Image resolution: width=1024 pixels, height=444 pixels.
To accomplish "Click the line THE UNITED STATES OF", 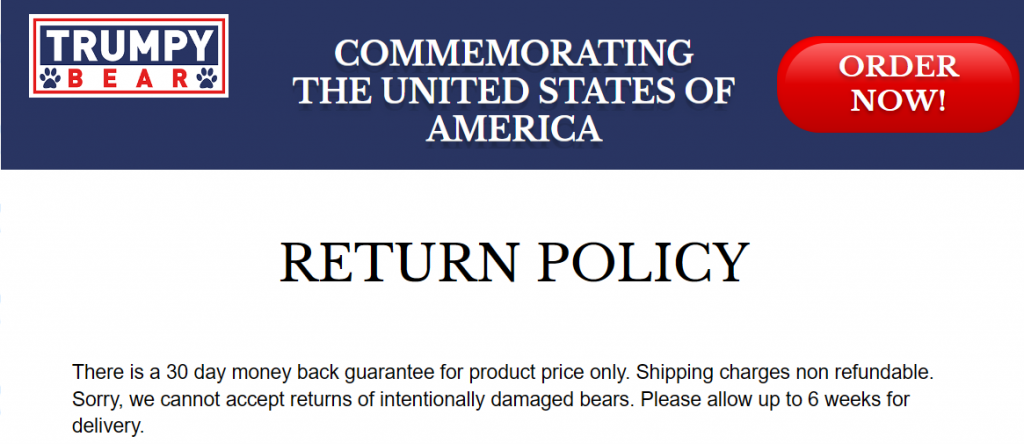I will (x=512, y=90).
